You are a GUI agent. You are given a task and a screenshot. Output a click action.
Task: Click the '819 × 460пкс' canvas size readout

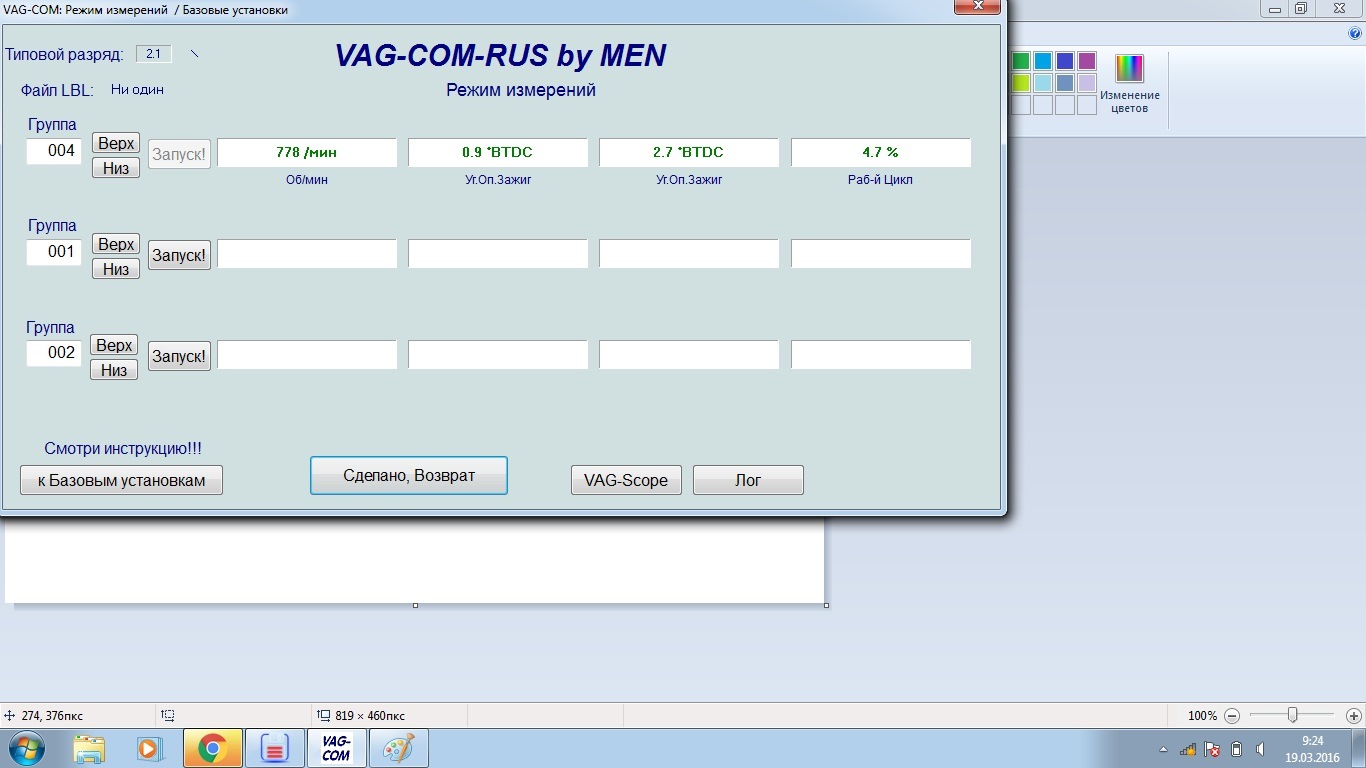click(370, 716)
